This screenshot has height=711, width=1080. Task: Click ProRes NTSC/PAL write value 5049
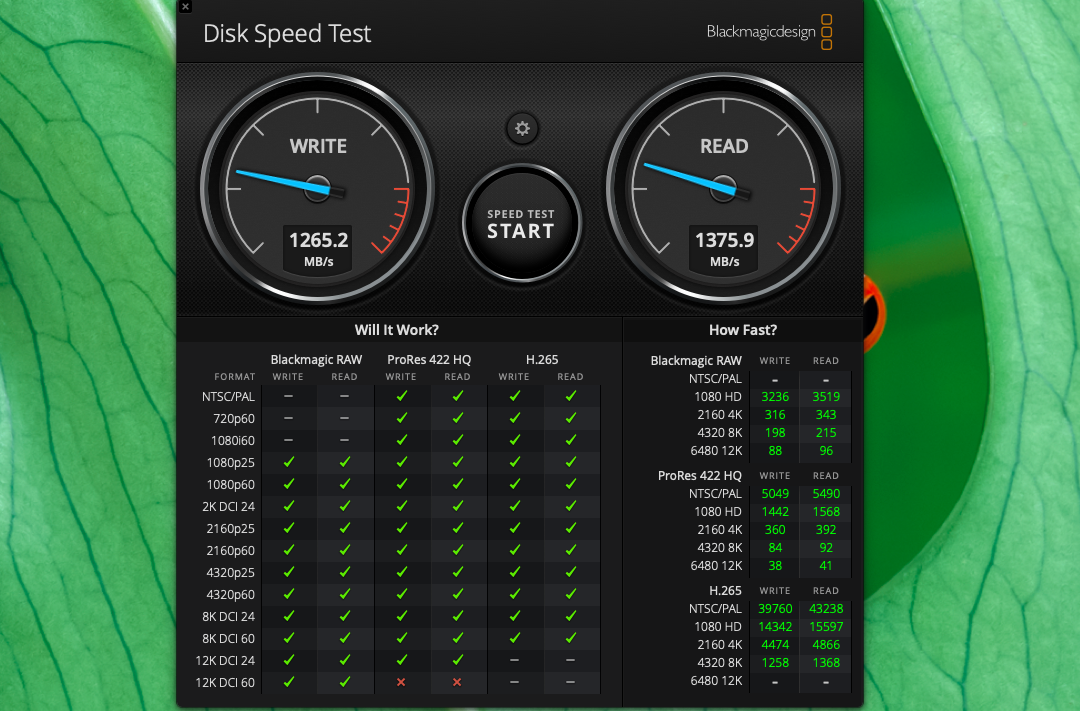(775, 494)
